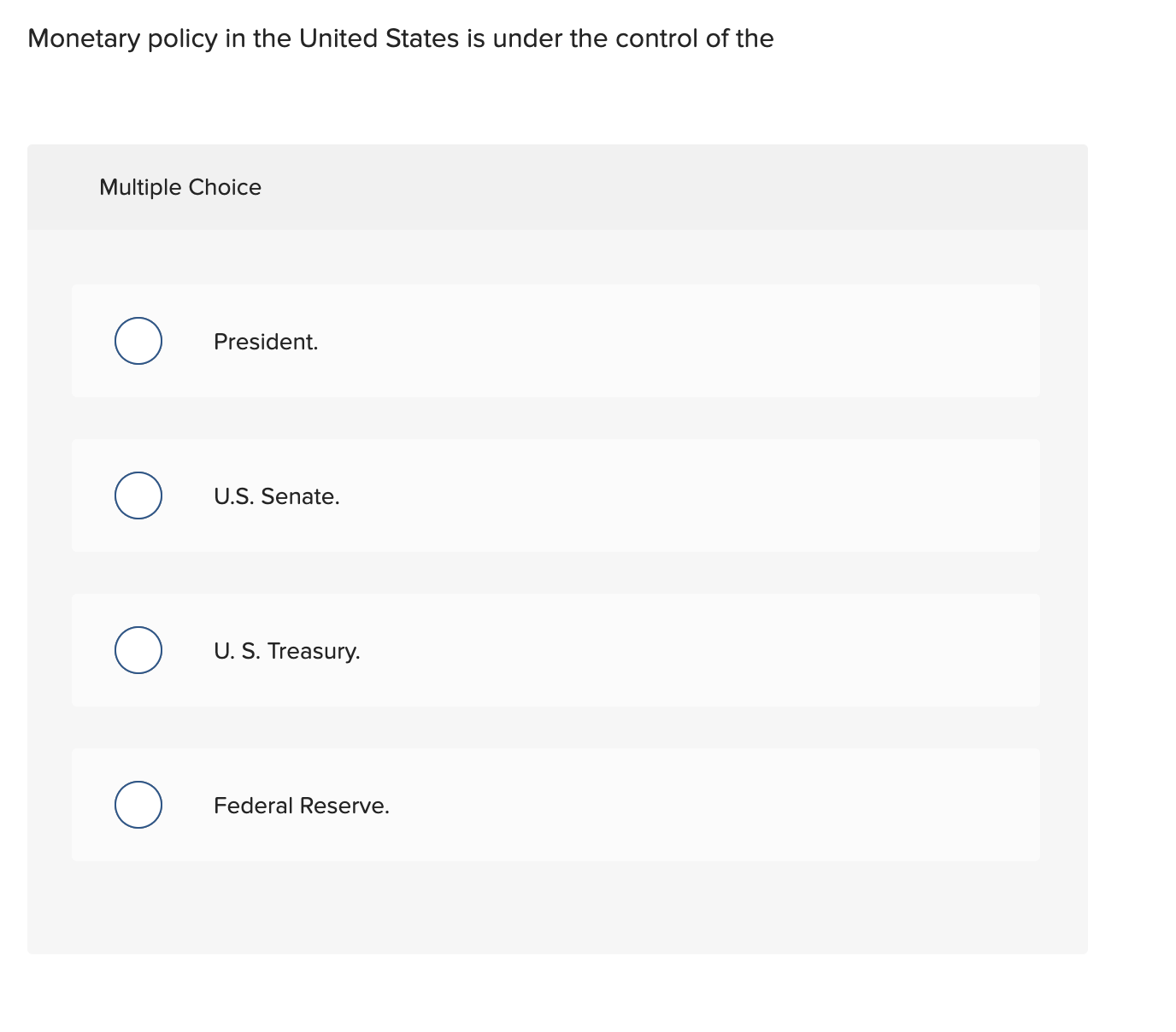The width and height of the screenshot is (1176, 1032).
Task: Click the U. S. Treasury answer row
Action: pyautogui.click(x=556, y=650)
